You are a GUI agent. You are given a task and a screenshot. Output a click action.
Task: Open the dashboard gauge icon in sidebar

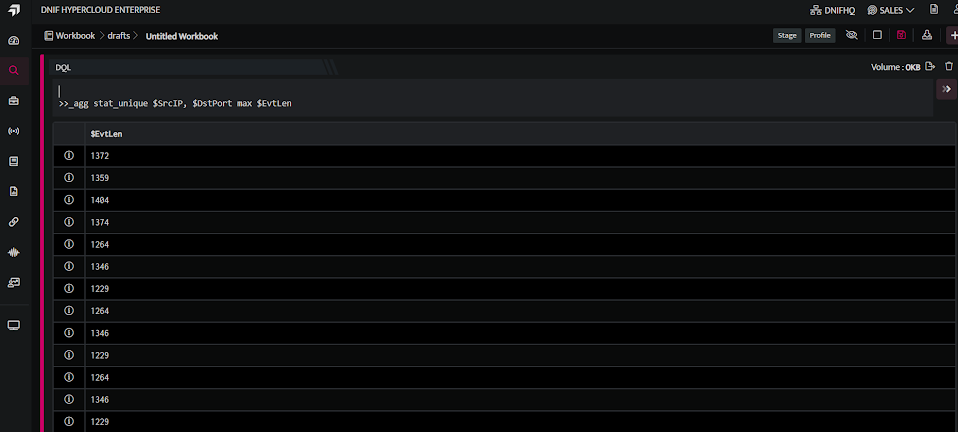(x=13, y=41)
